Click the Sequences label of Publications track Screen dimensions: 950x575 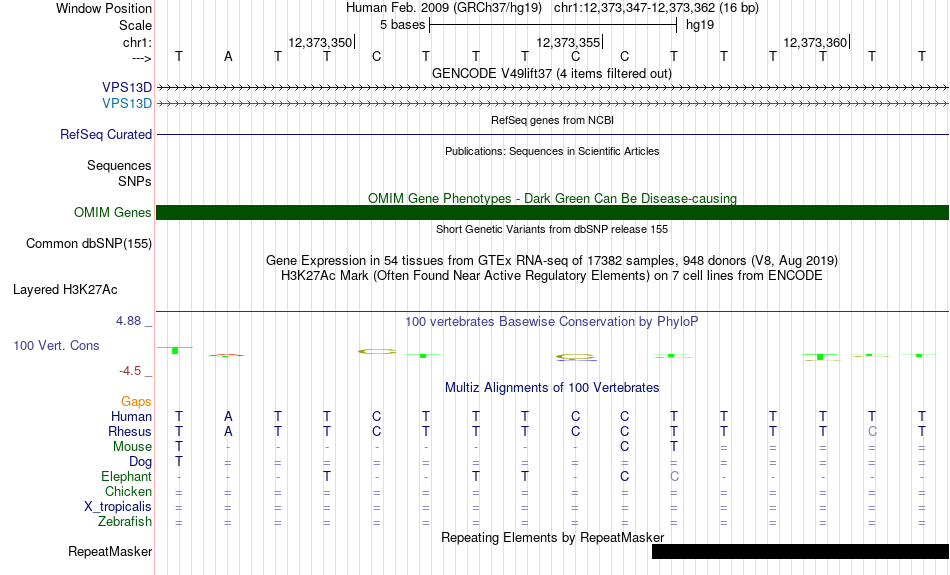(x=119, y=165)
